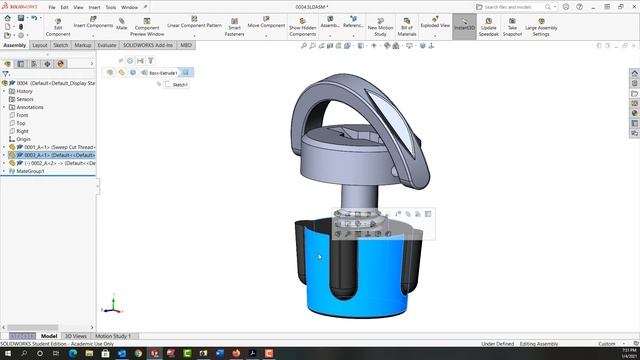Toggle the Instant3D button
Screen dimensions: 640x360
pyautogui.click(x=464, y=26)
